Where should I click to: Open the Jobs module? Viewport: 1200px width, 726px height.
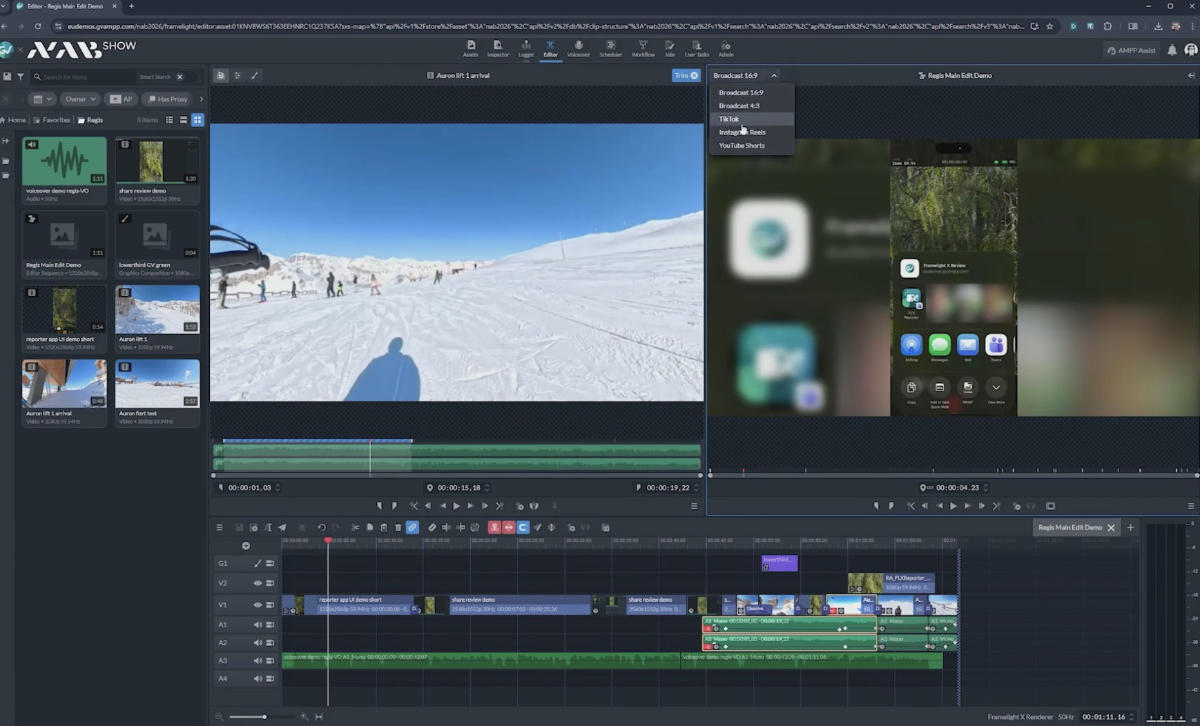point(670,48)
